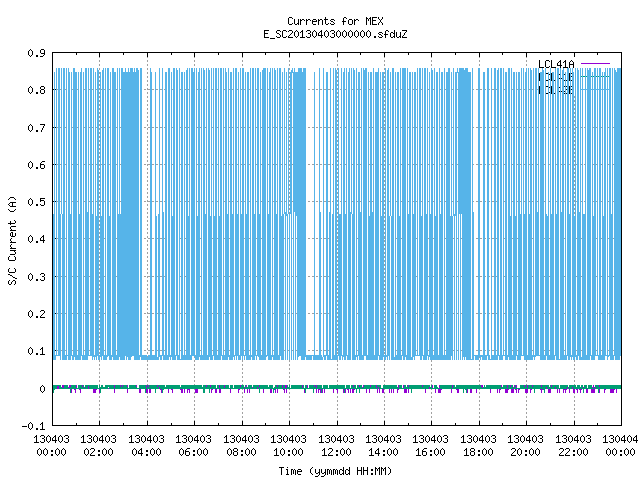
Task: Click the '130403 02:00' x-axis tick label
Action: (x=98, y=446)
